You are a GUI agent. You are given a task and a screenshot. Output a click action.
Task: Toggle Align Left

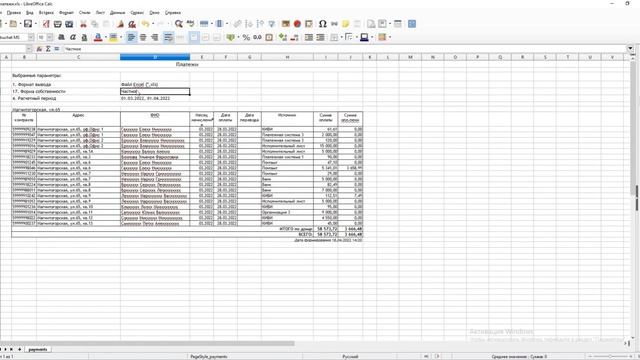[131, 37]
